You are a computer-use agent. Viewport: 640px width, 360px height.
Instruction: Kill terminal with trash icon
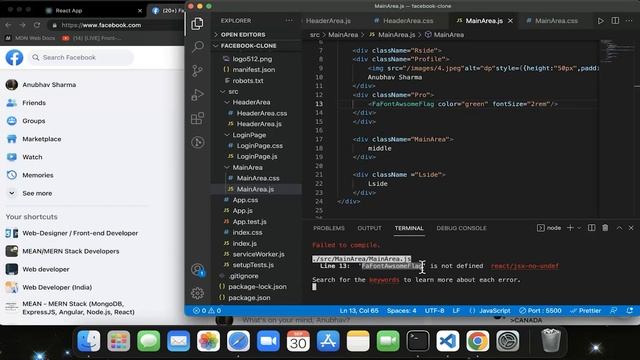605,228
